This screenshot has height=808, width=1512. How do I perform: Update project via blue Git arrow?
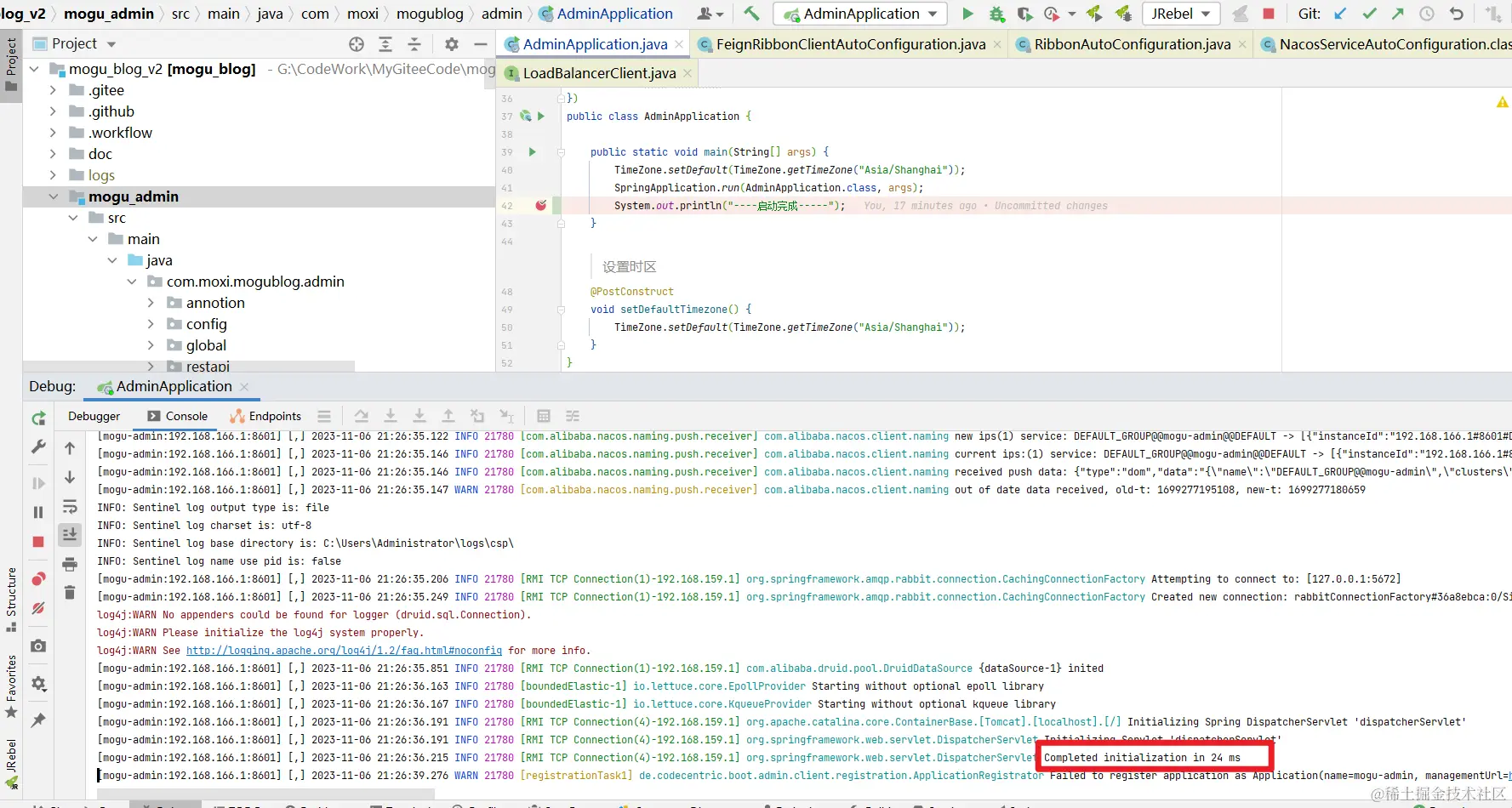[x=1340, y=14]
